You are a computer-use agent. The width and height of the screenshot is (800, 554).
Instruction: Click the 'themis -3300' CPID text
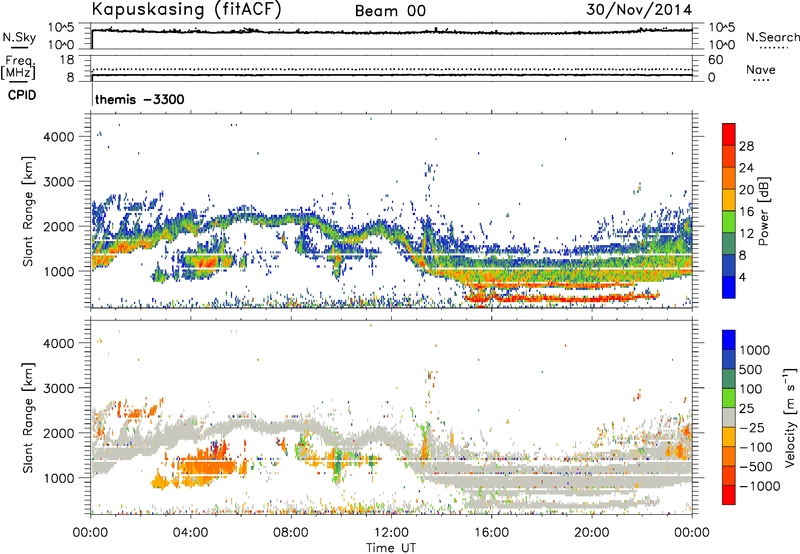pos(140,99)
